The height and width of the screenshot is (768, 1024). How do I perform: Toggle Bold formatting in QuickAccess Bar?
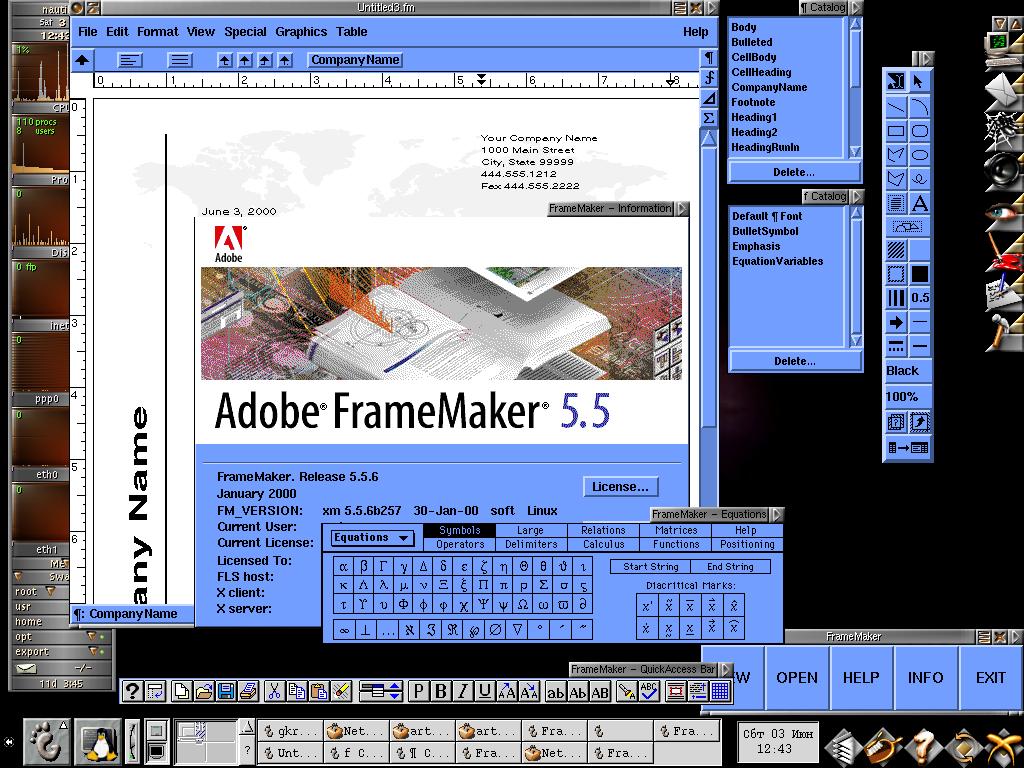(441, 691)
